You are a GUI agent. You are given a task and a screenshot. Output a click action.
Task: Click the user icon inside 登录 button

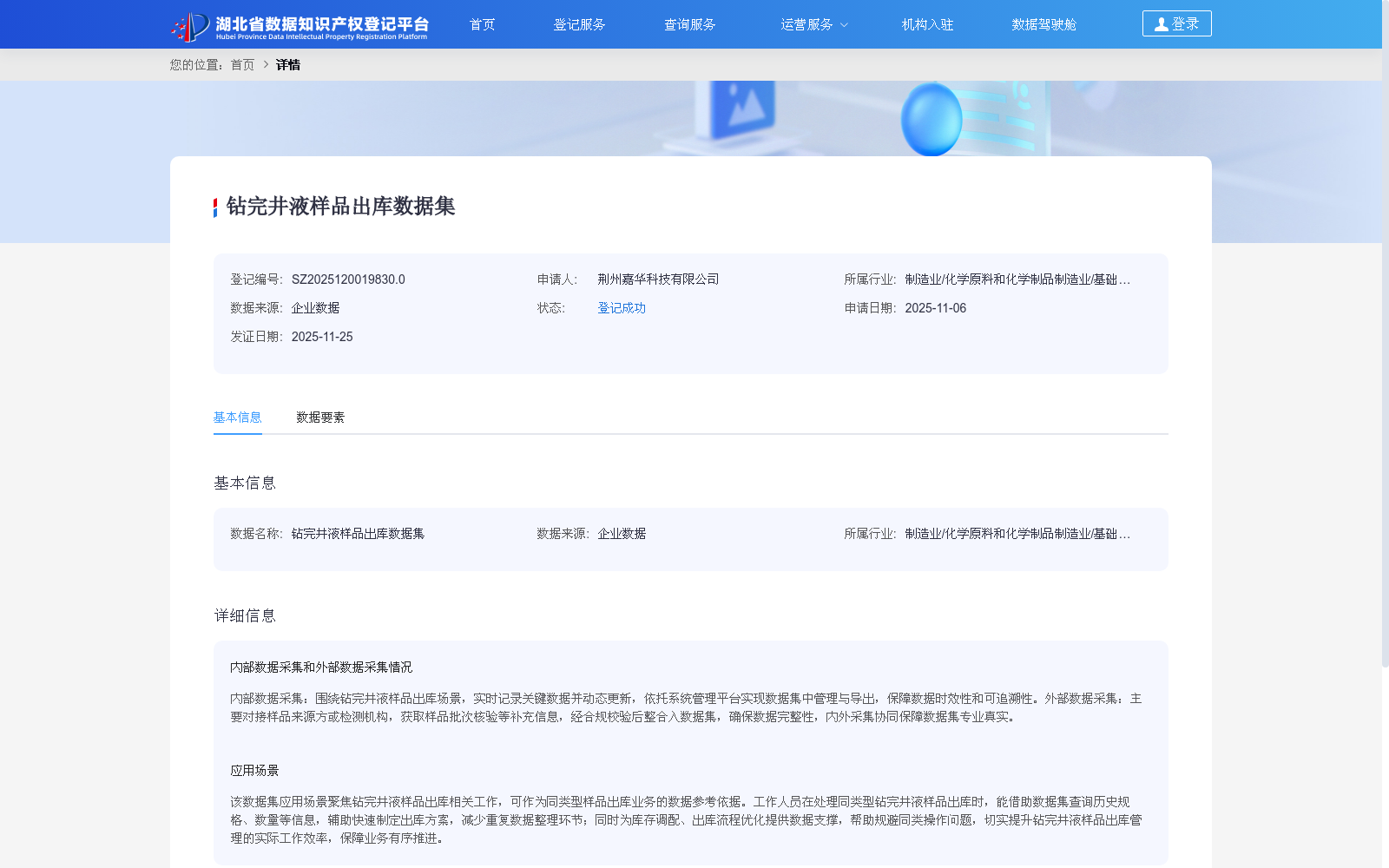(1162, 23)
